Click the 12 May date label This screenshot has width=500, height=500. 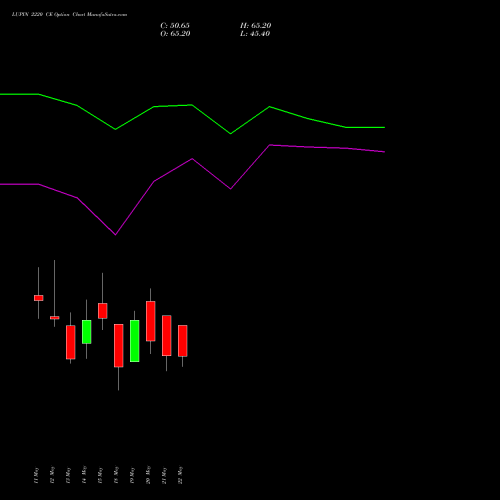click(x=52, y=475)
